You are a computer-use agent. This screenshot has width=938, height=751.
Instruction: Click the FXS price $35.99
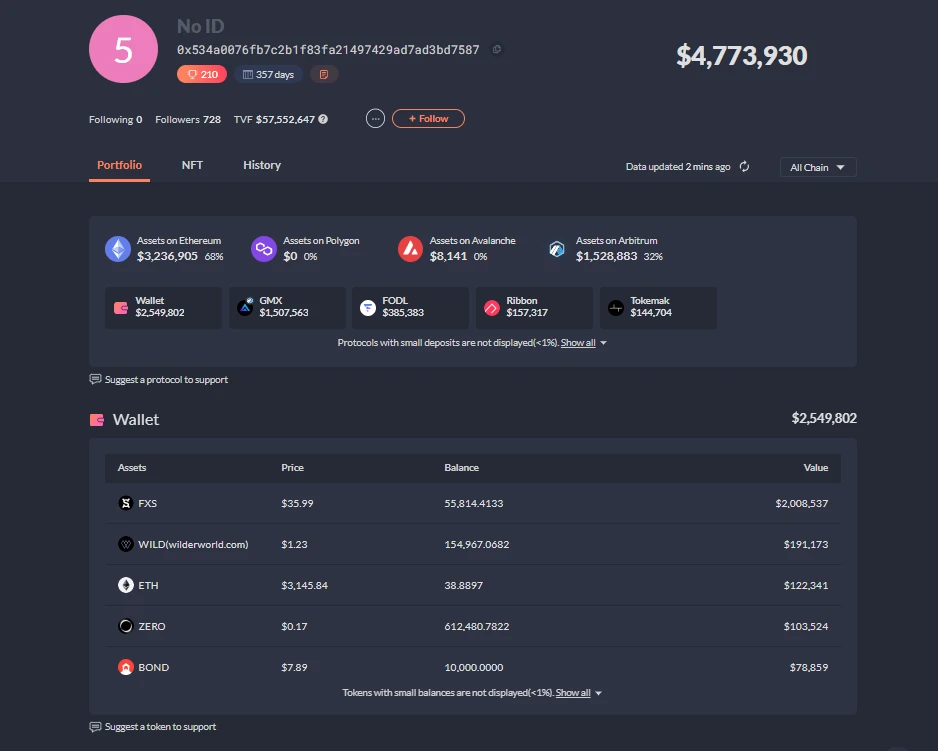click(297, 503)
